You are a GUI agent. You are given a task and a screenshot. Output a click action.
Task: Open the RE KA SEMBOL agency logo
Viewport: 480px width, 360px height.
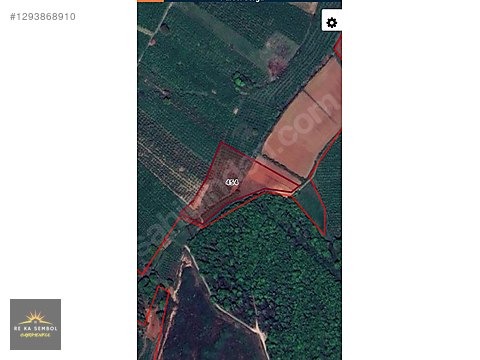click(x=35, y=324)
